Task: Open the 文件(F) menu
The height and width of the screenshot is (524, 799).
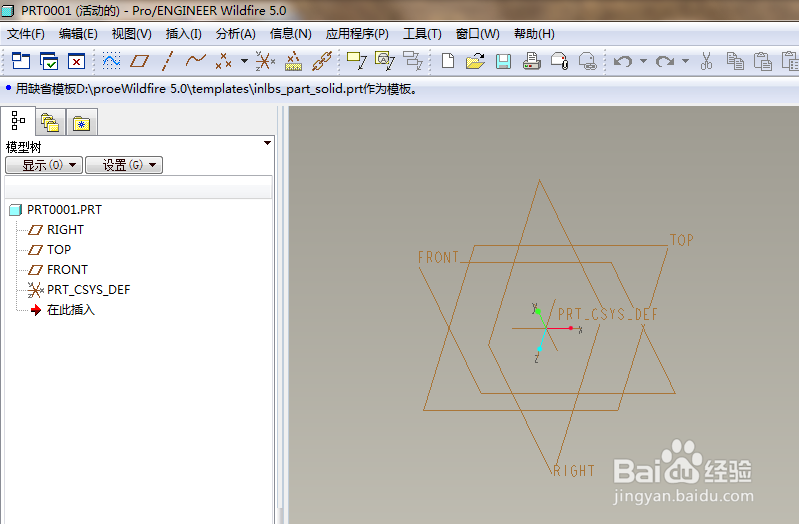Action: tap(25, 34)
